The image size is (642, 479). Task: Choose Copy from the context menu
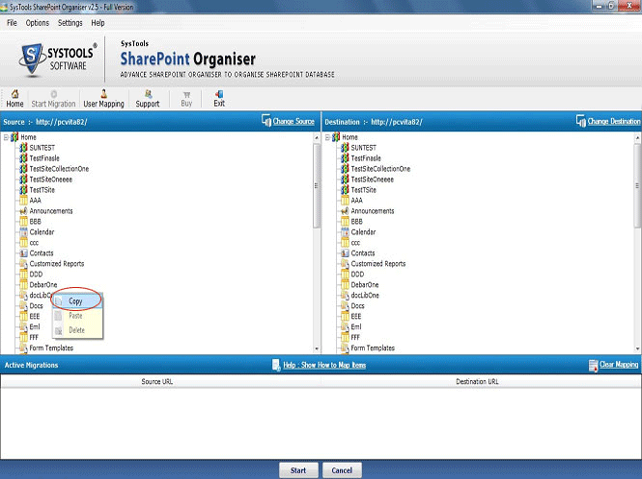click(77, 301)
